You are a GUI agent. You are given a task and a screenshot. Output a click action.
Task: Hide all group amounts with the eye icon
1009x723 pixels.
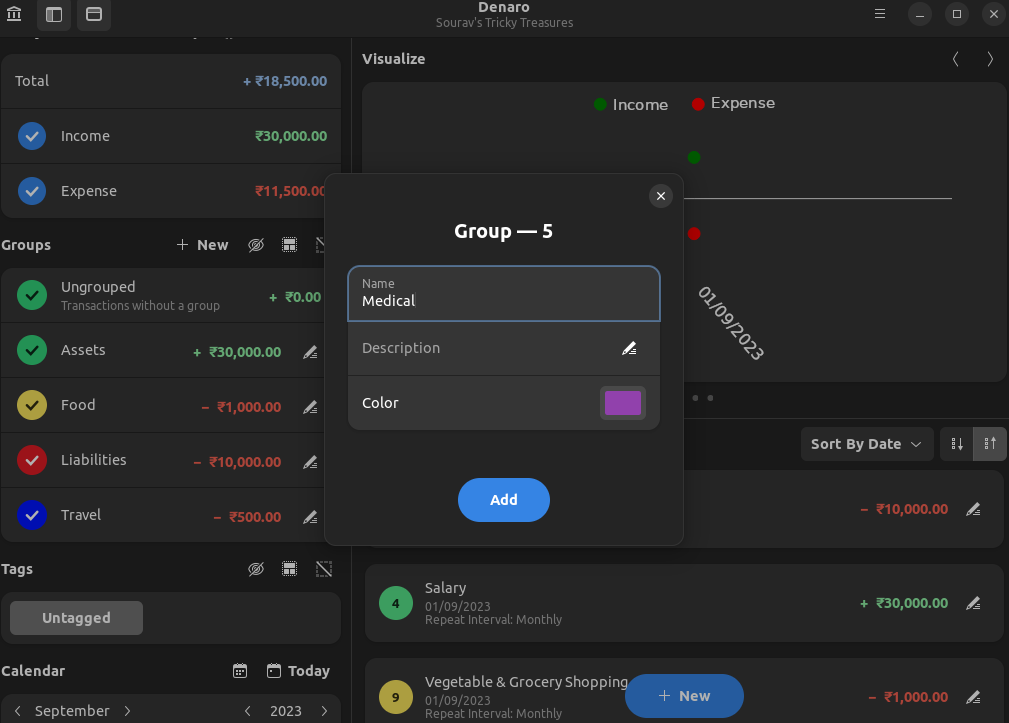tap(256, 244)
